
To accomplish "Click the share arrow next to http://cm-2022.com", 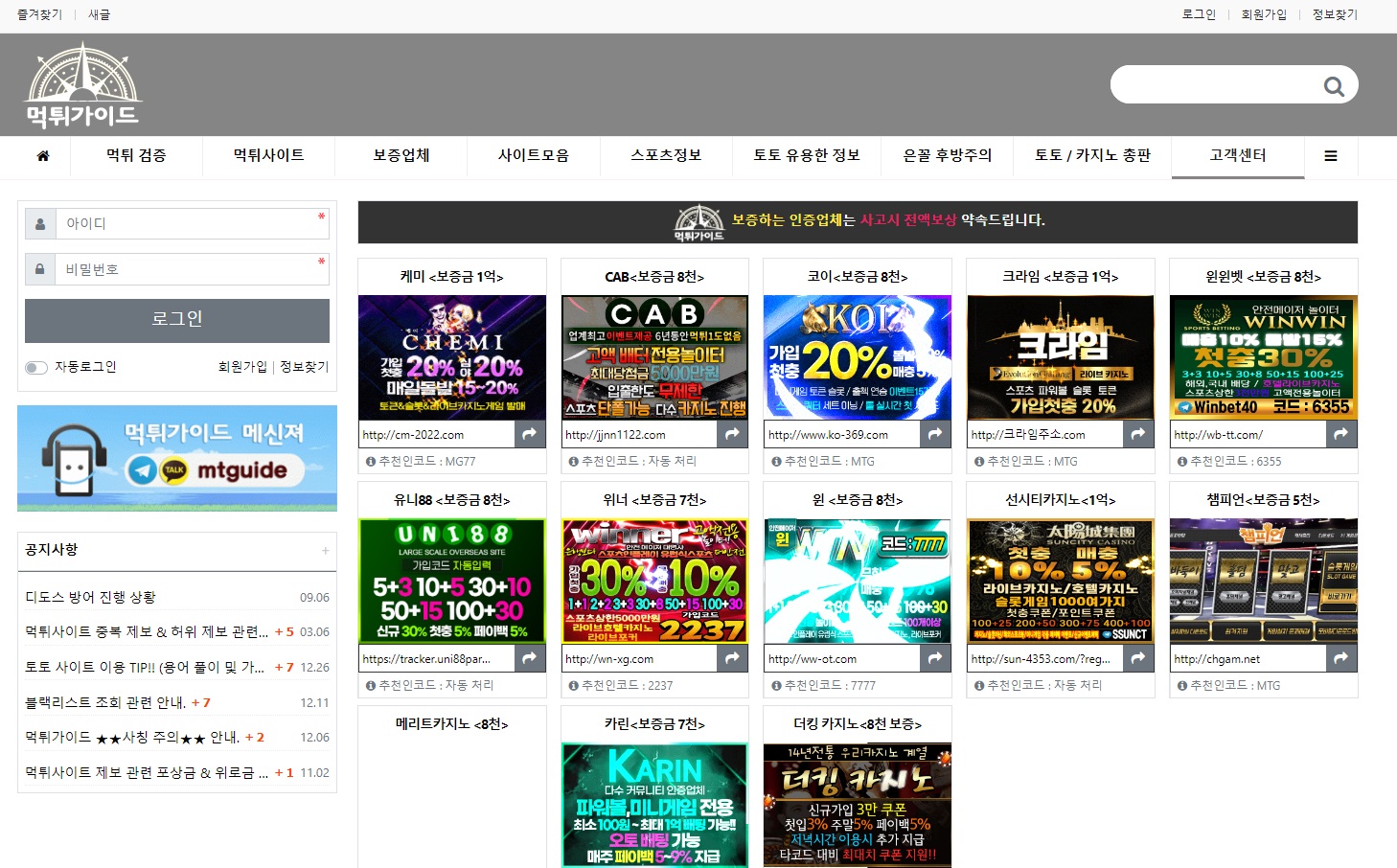I will point(530,433).
